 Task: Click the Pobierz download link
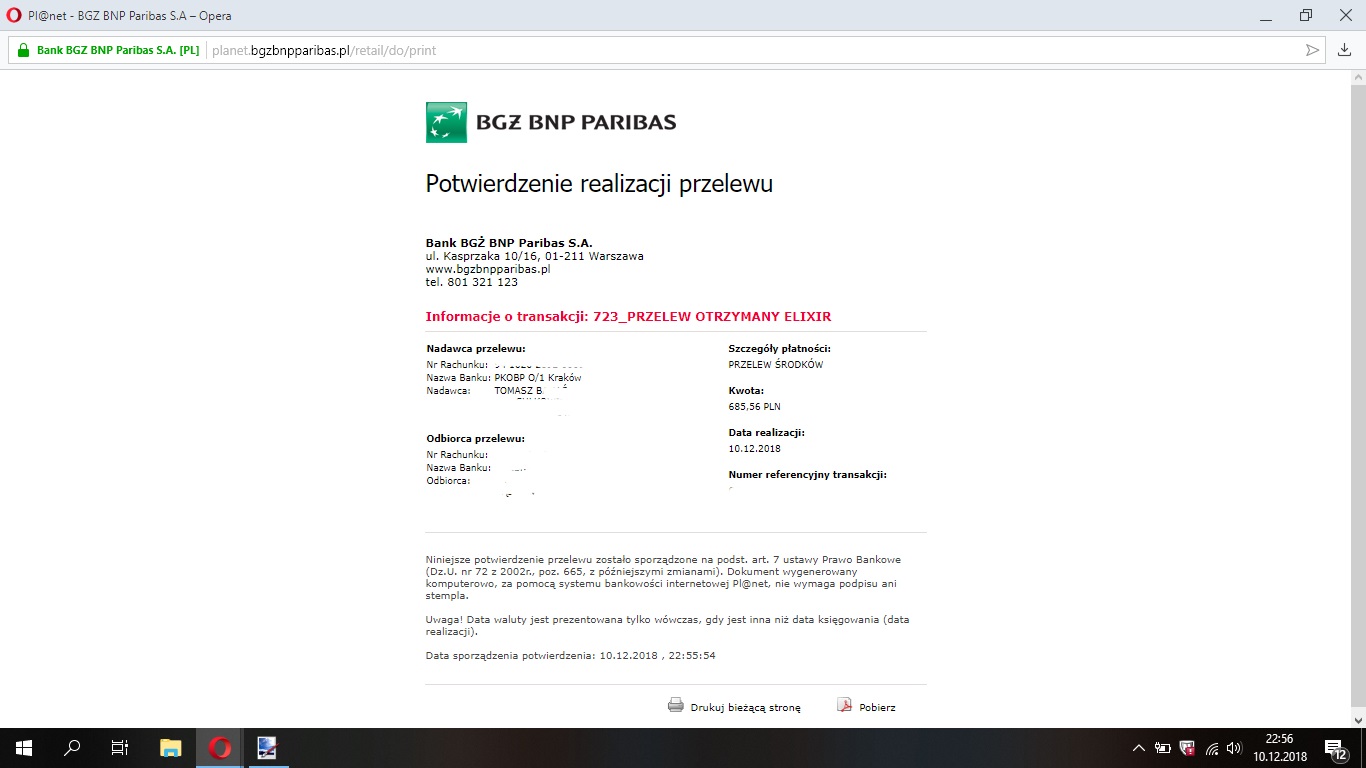[877, 708]
